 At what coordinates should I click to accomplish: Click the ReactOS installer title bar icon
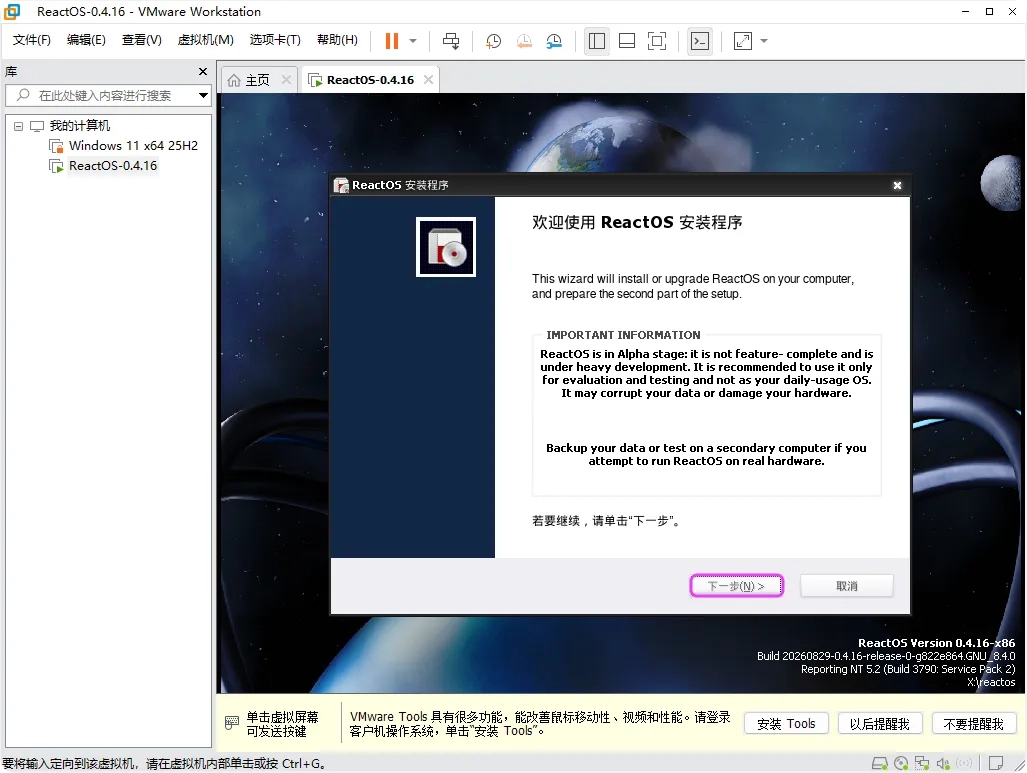(x=341, y=185)
